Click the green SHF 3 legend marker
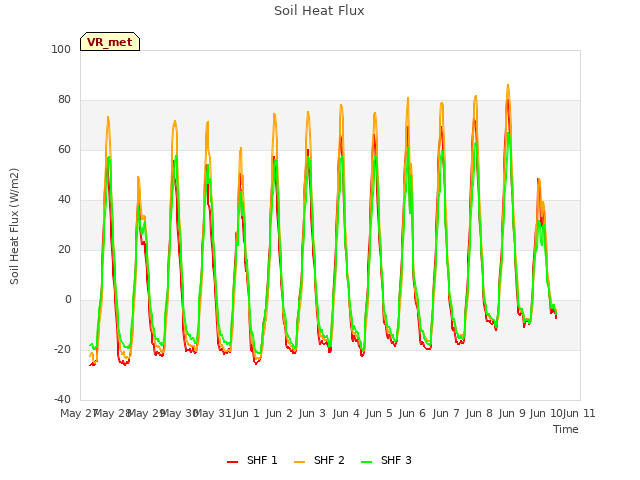The width and height of the screenshot is (640, 480). tap(367, 462)
